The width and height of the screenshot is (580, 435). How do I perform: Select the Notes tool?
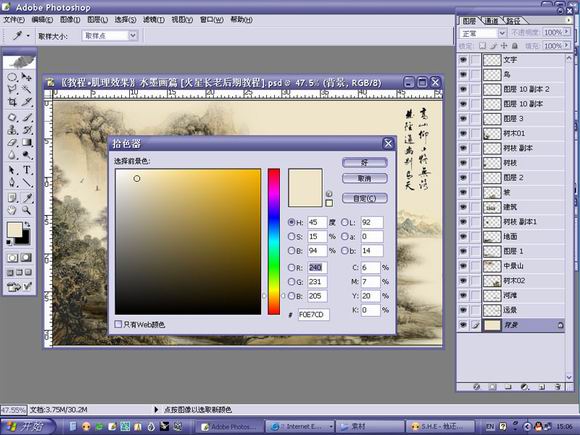click(x=12, y=198)
